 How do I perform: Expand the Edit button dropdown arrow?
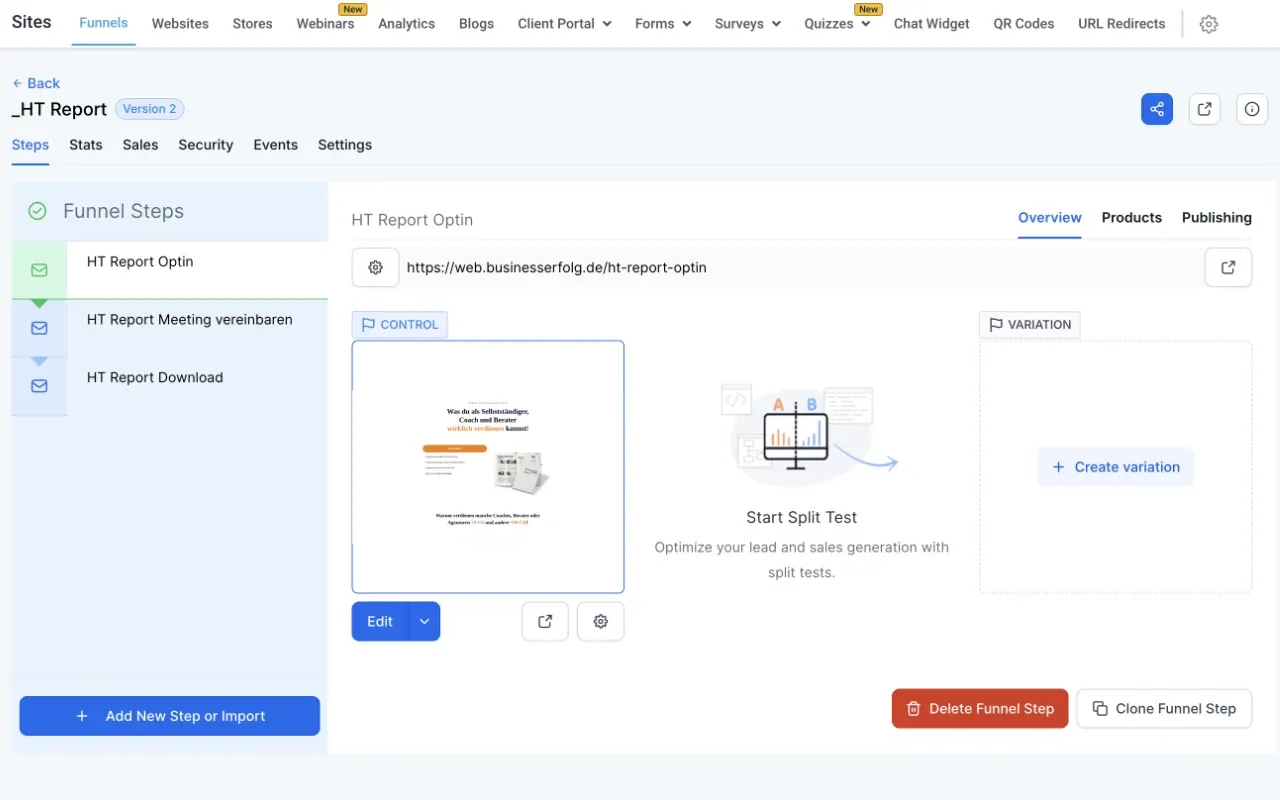click(424, 621)
